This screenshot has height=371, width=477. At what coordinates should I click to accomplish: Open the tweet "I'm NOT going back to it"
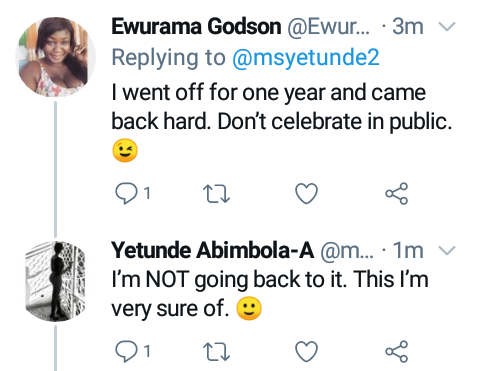coord(270,294)
